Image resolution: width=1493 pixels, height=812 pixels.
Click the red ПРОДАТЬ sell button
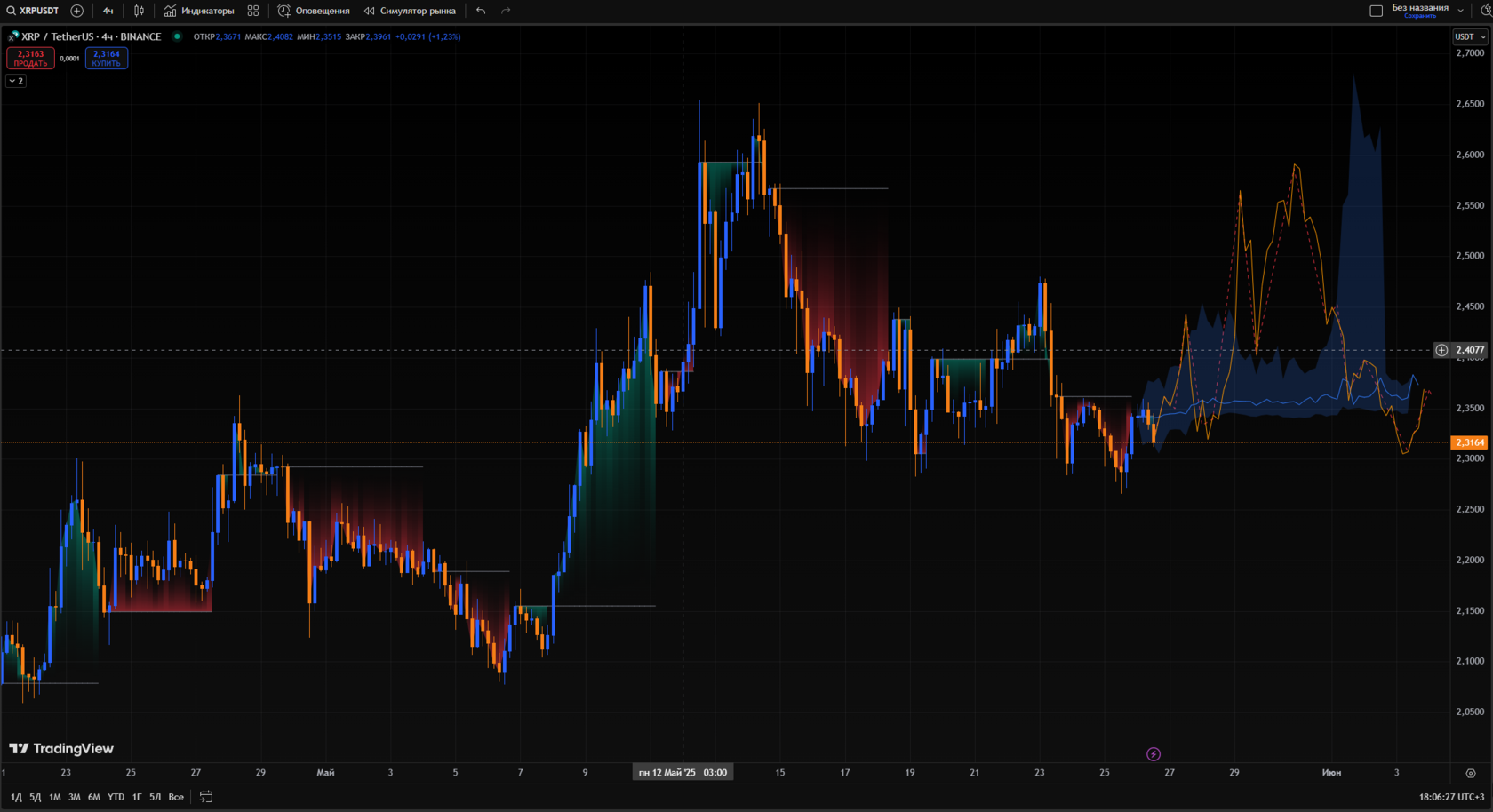click(x=30, y=58)
